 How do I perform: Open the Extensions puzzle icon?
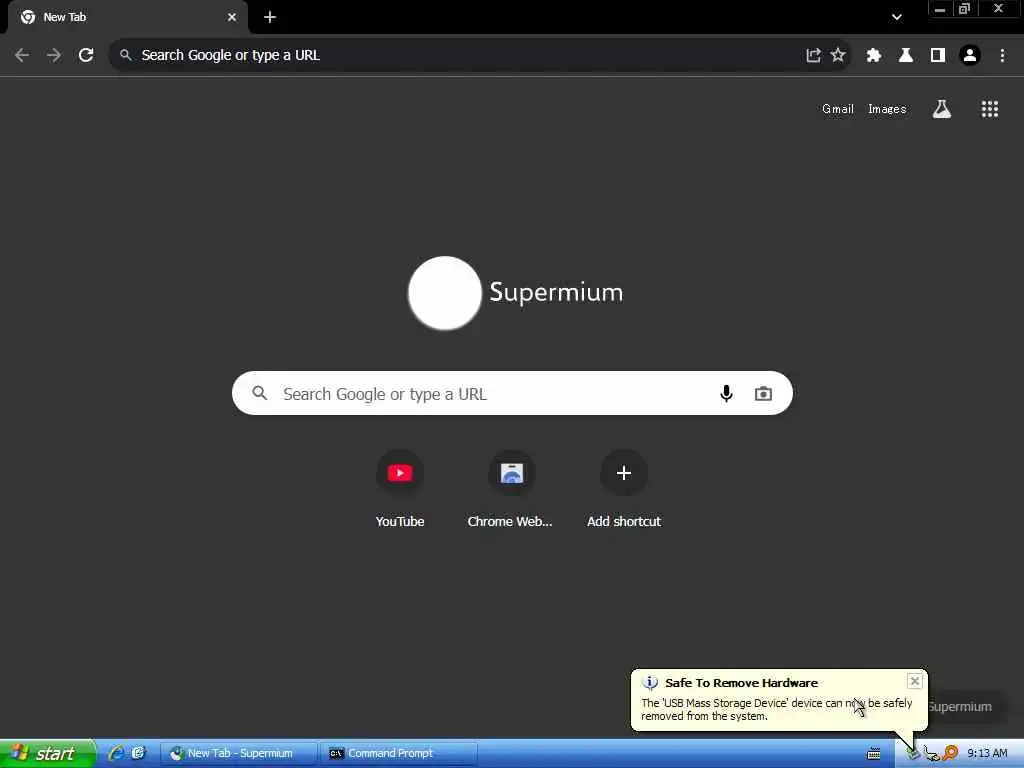(873, 55)
